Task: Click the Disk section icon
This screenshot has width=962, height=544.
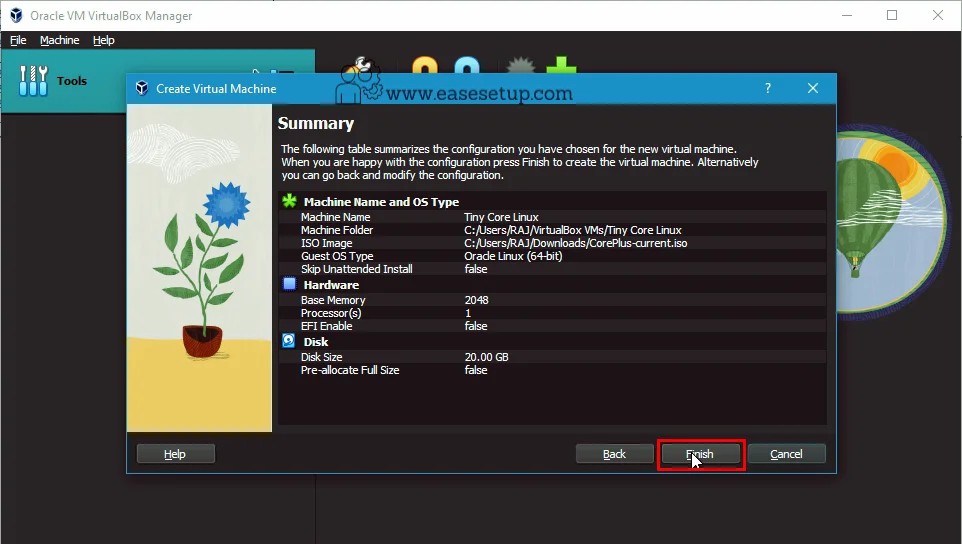Action: coord(289,341)
